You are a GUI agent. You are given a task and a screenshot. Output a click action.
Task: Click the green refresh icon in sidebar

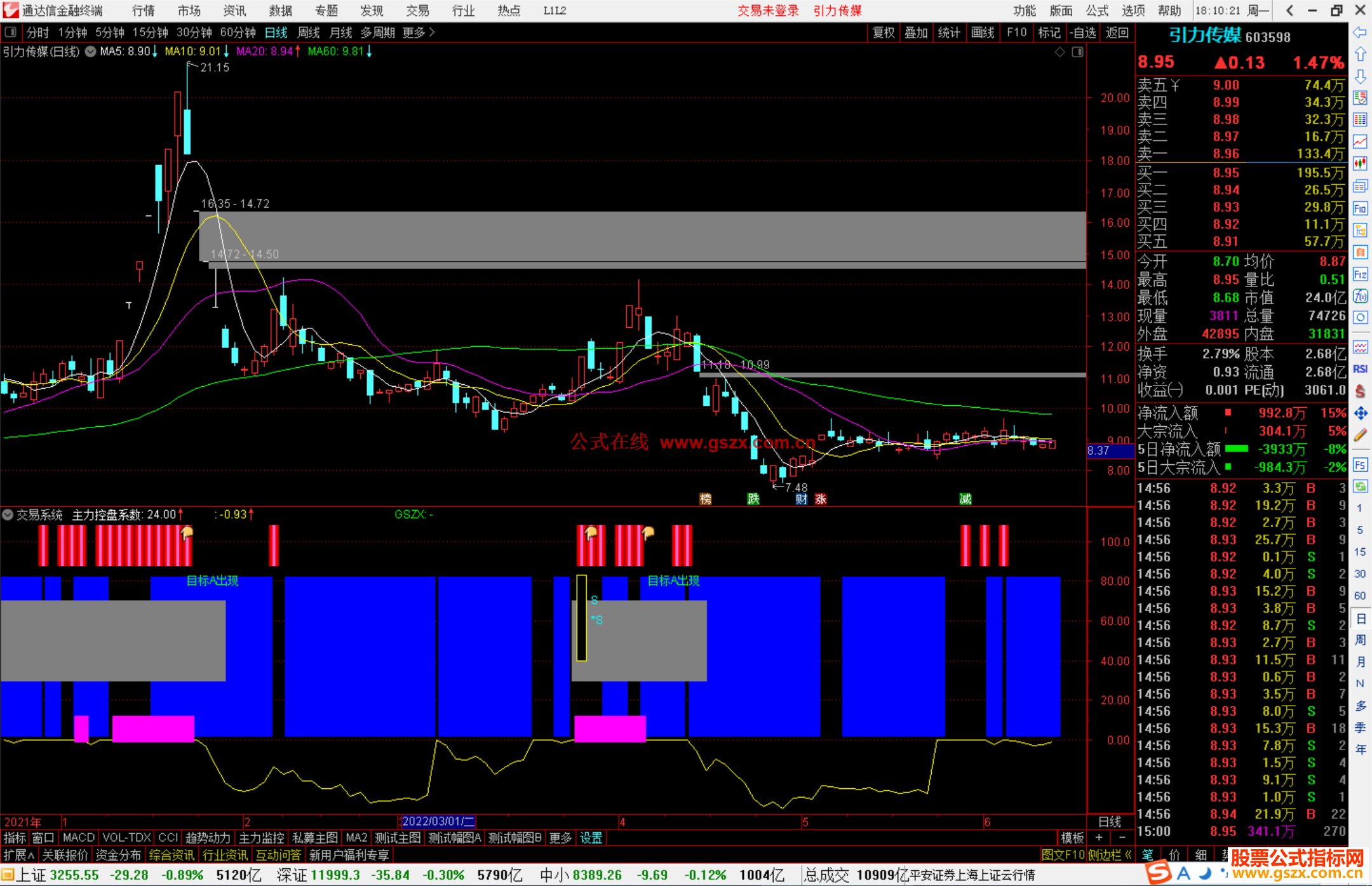(1360, 487)
